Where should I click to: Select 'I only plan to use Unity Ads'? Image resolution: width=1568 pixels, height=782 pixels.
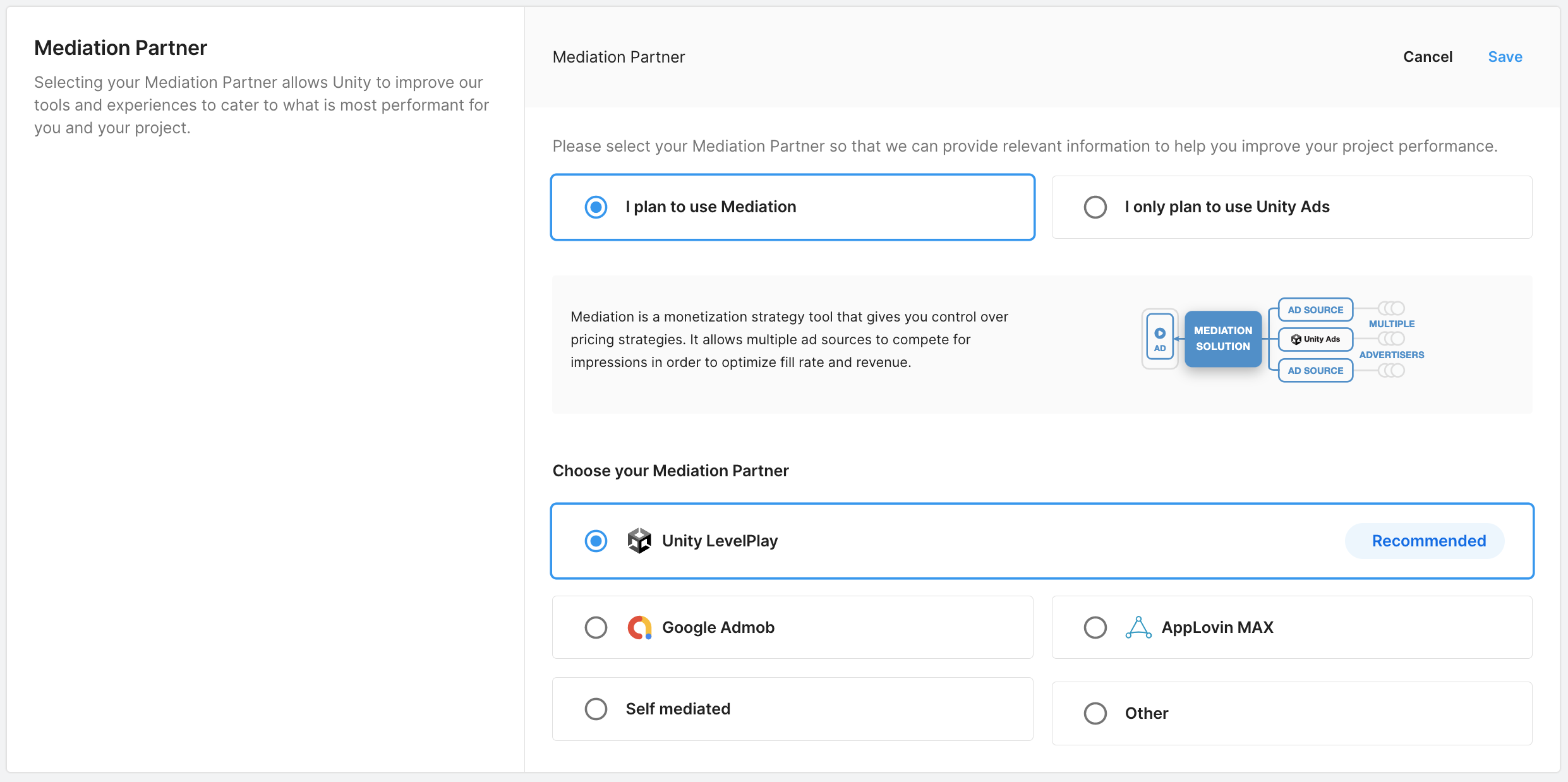tap(1095, 207)
